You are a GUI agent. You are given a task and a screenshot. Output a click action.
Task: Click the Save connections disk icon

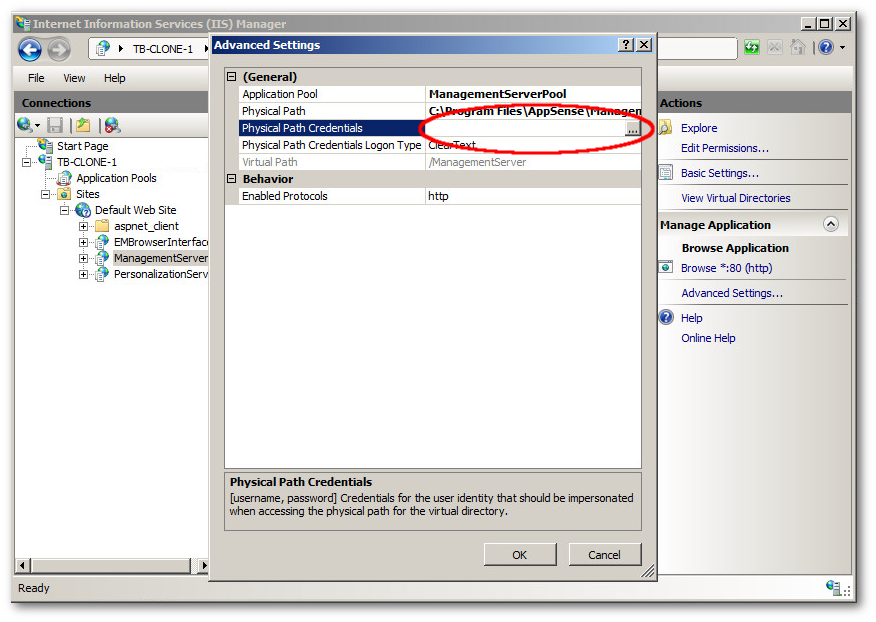(55, 125)
